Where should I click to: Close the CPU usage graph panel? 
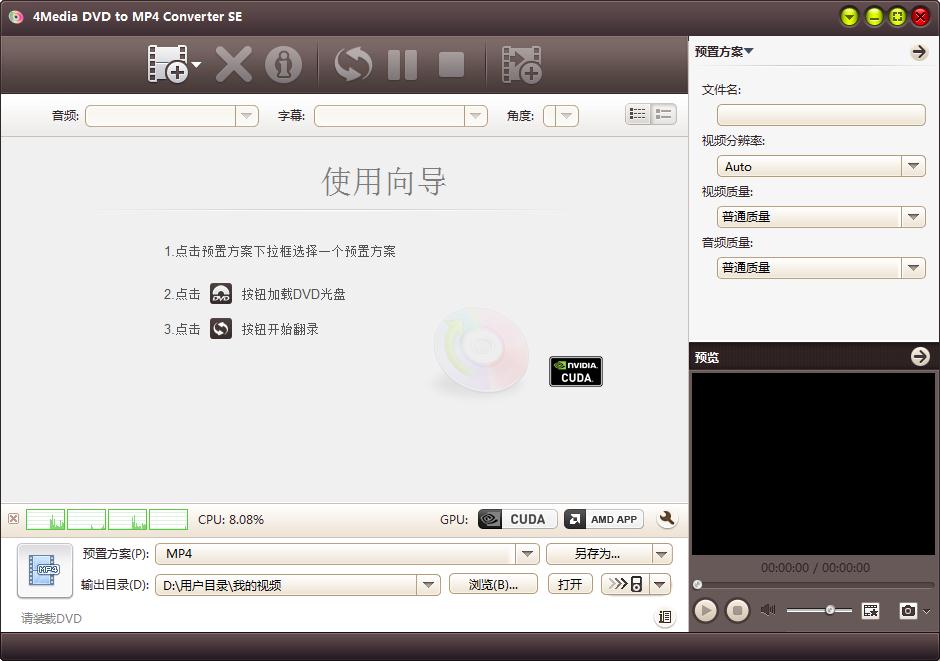click(x=13, y=519)
